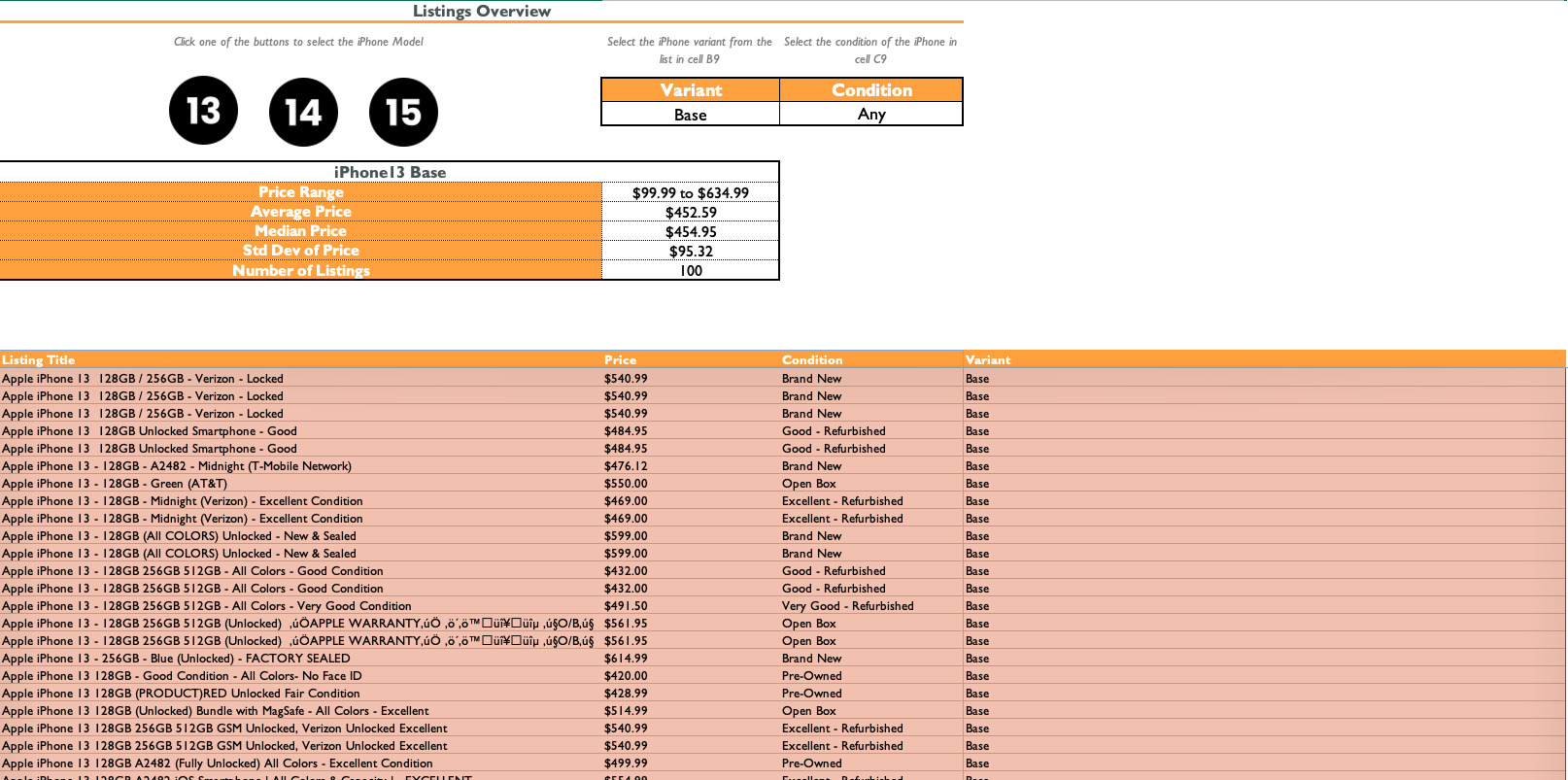1568x780 pixels.
Task: Select the Median Price value $454.95
Action: [x=690, y=231]
